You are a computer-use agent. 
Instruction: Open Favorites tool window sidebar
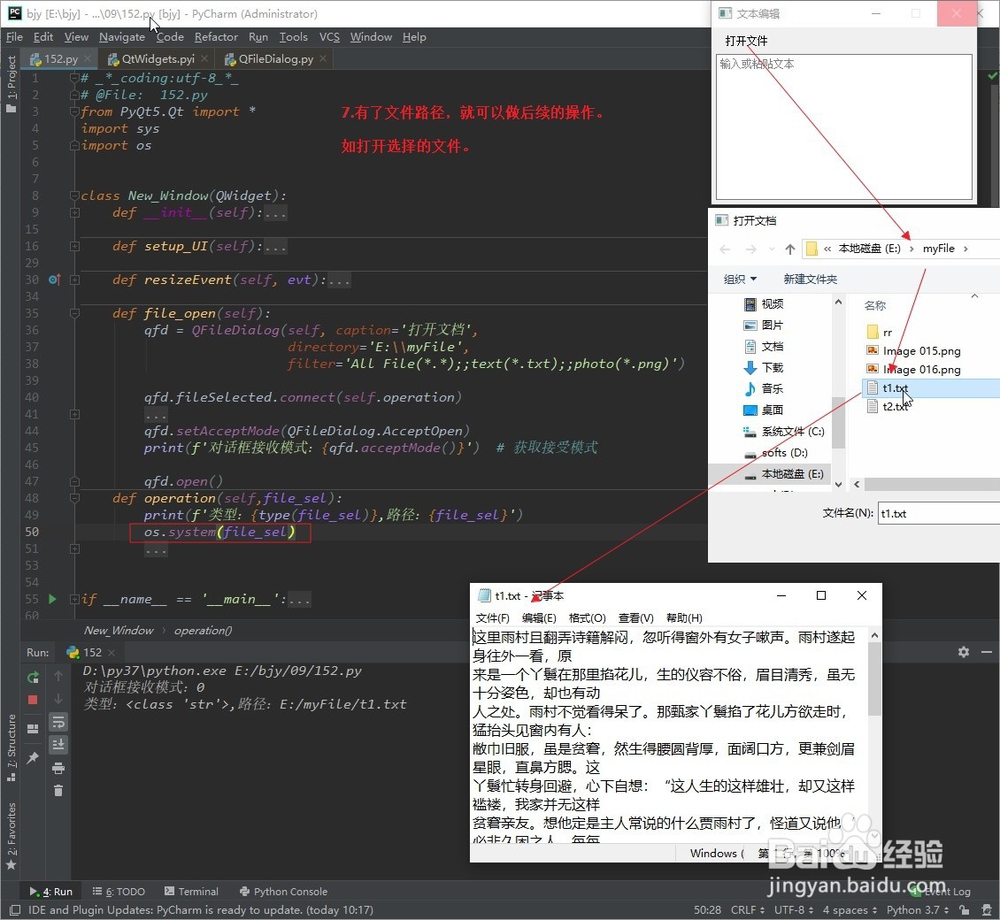point(11,835)
